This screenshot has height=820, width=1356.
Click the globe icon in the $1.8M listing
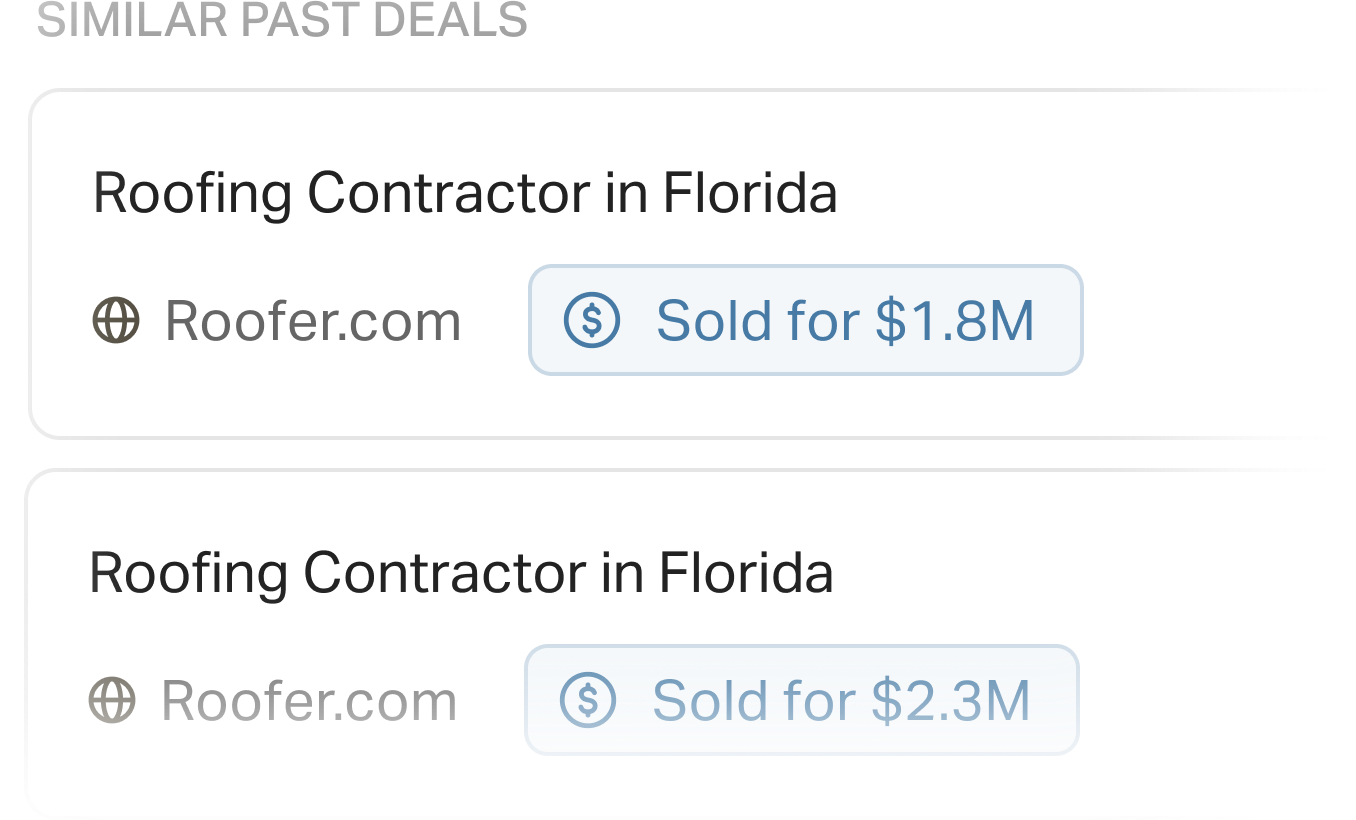pos(115,322)
